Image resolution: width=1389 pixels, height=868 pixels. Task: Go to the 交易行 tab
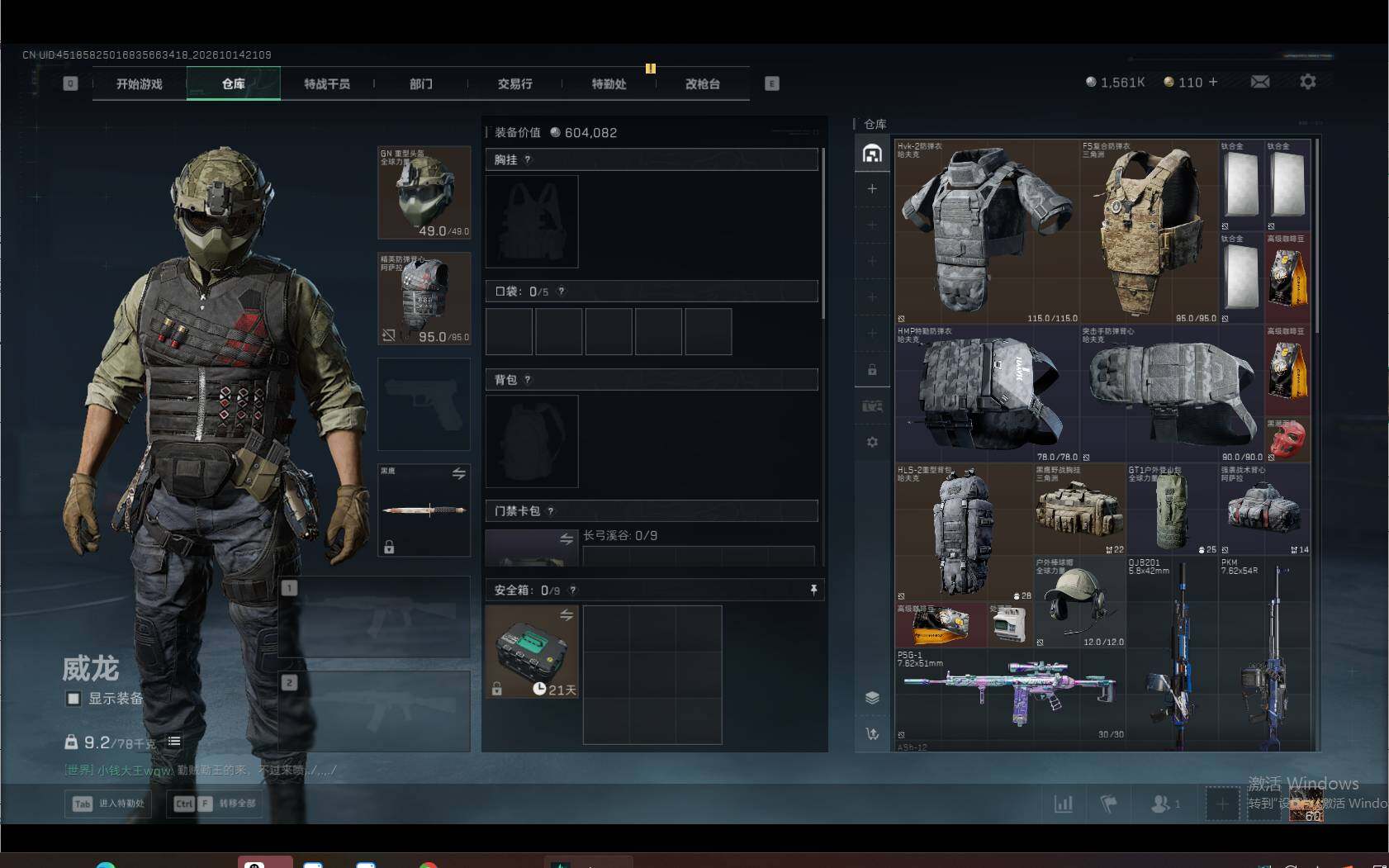click(x=514, y=83)
